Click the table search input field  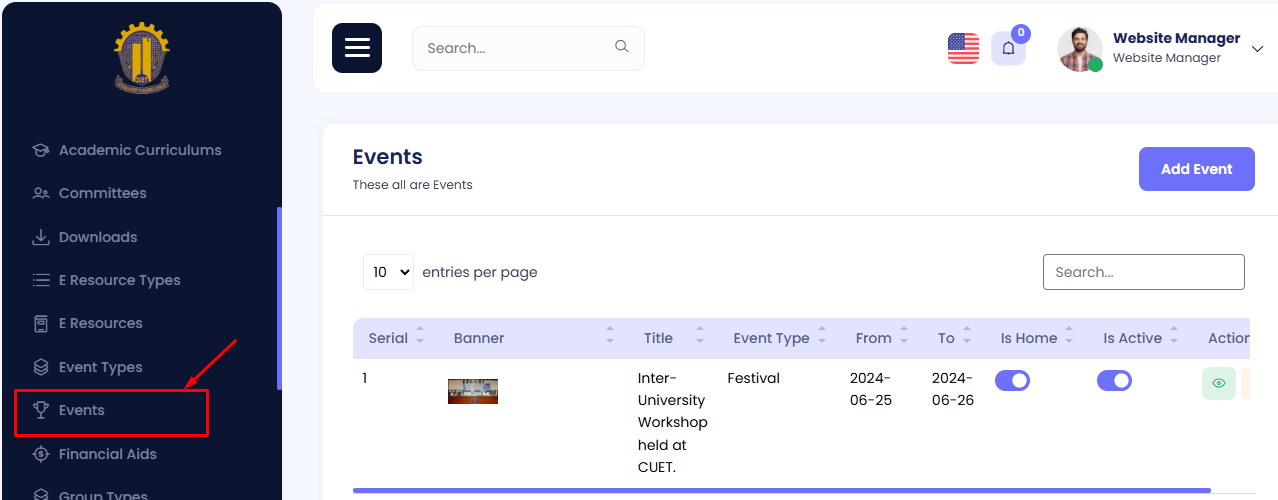[x=1143, y=272]
